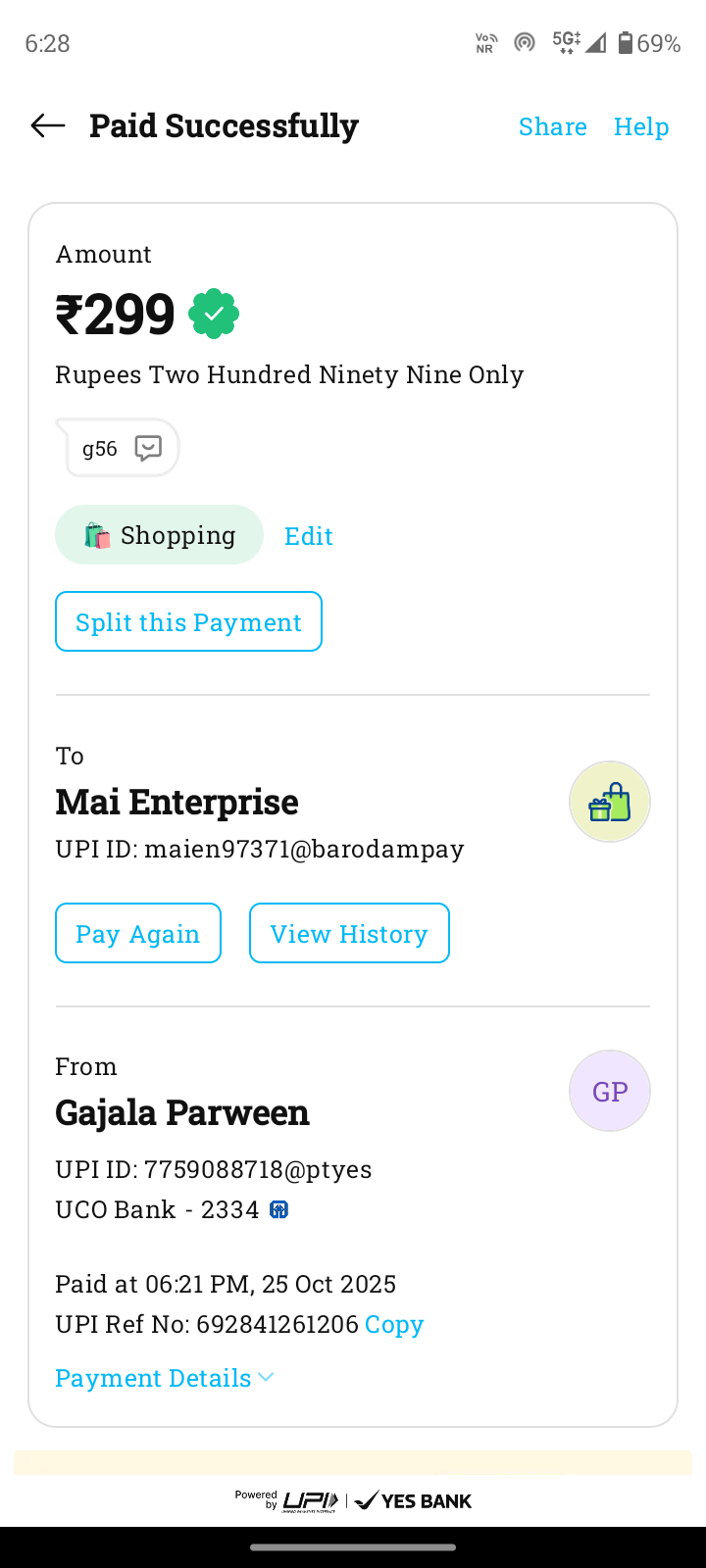Screen dimensions: 706x1568
Task: Tap the Yes Bank logo
Action: click(414, 1500)
